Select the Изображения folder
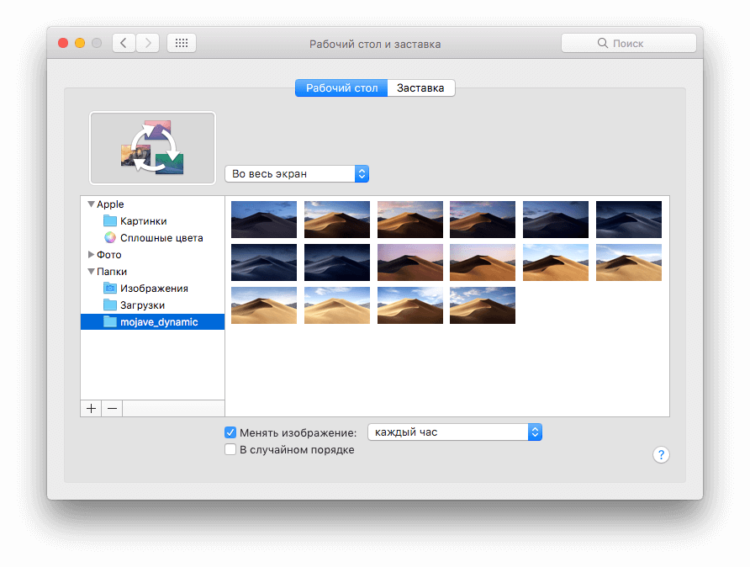Image resolution: width=750 pixels, height=567 pixels. (154, 289)
